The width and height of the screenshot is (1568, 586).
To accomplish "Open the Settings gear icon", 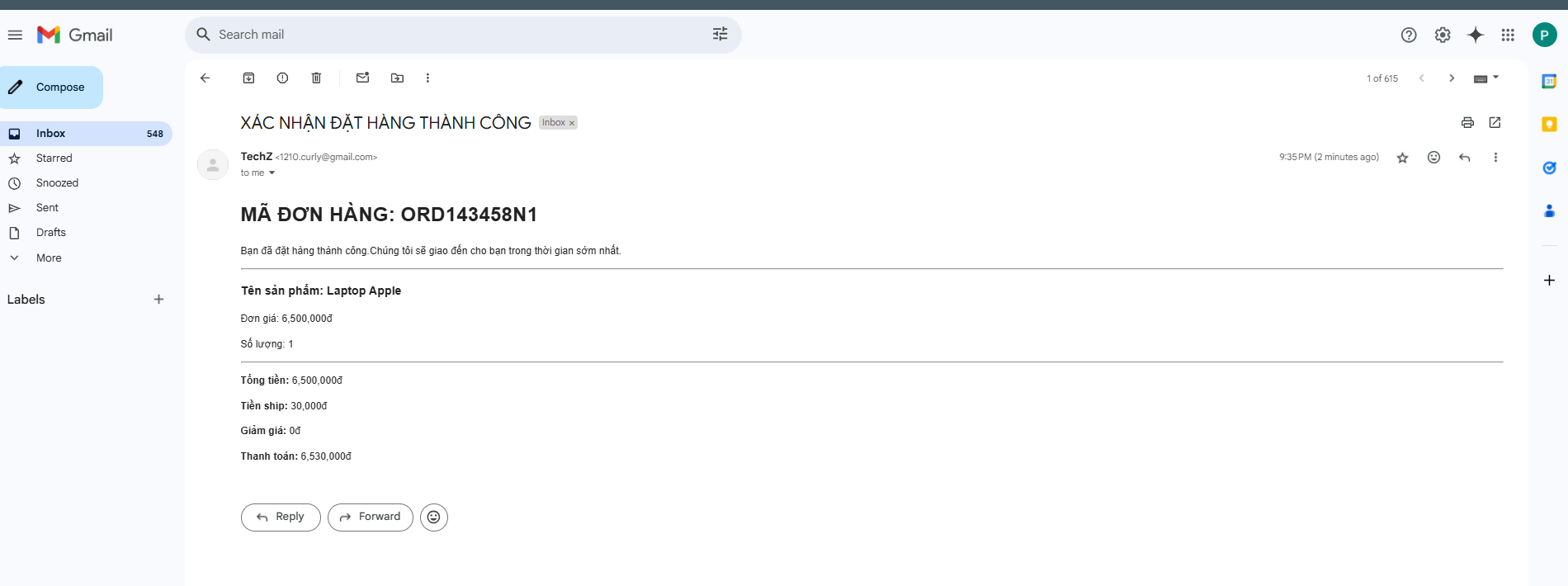I will point(1443,35).
